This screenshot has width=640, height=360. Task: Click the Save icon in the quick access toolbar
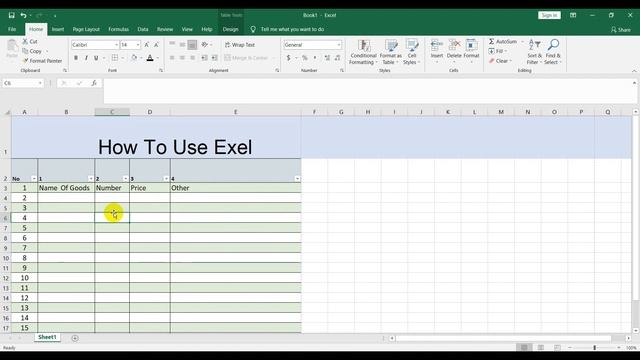(11, 15)
